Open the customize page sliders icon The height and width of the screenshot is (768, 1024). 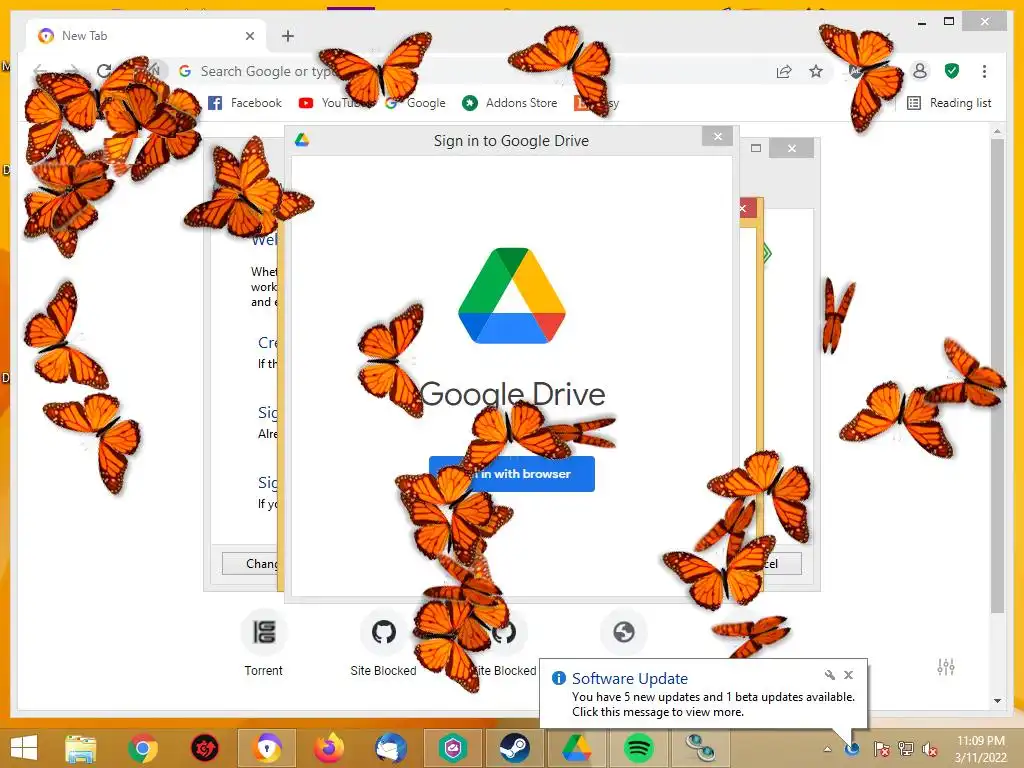(946, 667)
